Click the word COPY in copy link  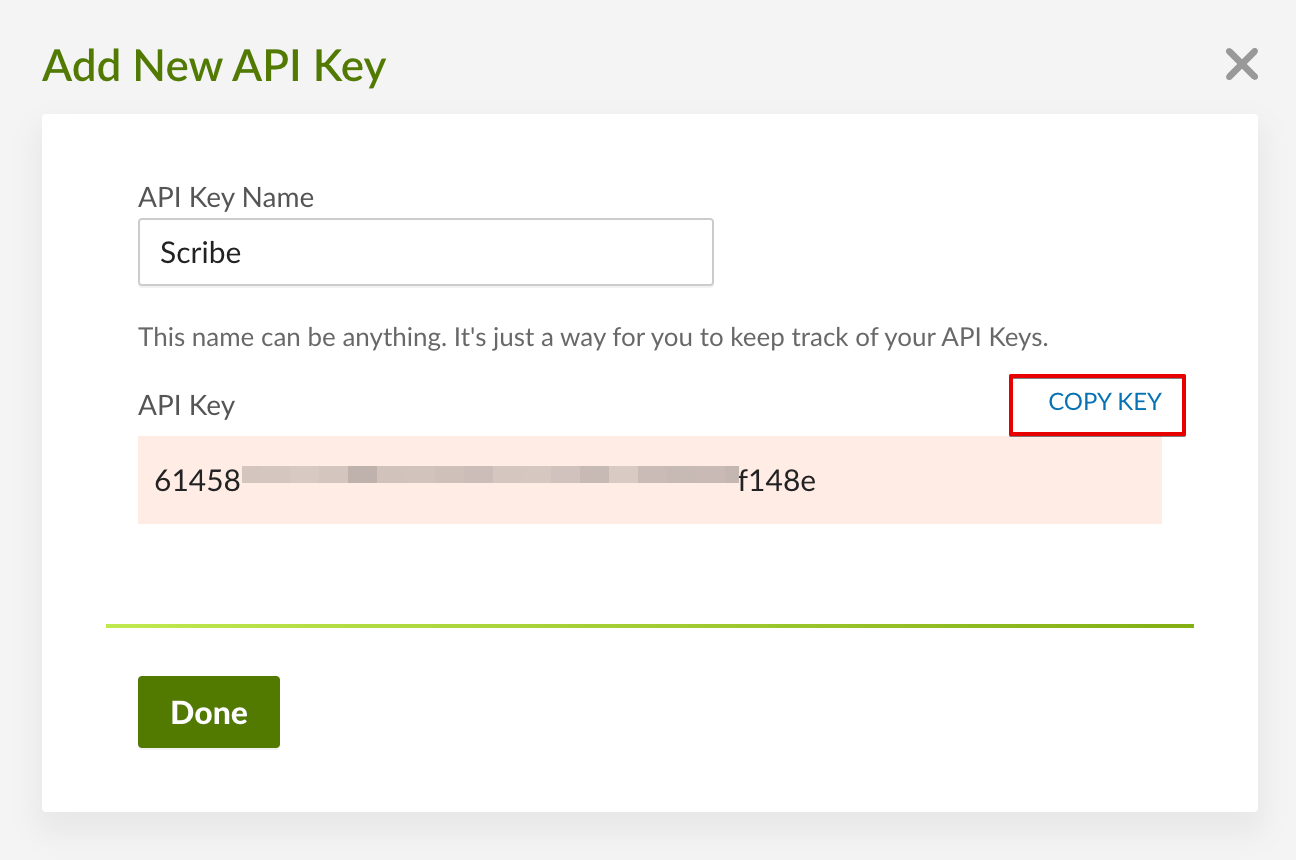pyautogui.click(x=1079, y=402)
